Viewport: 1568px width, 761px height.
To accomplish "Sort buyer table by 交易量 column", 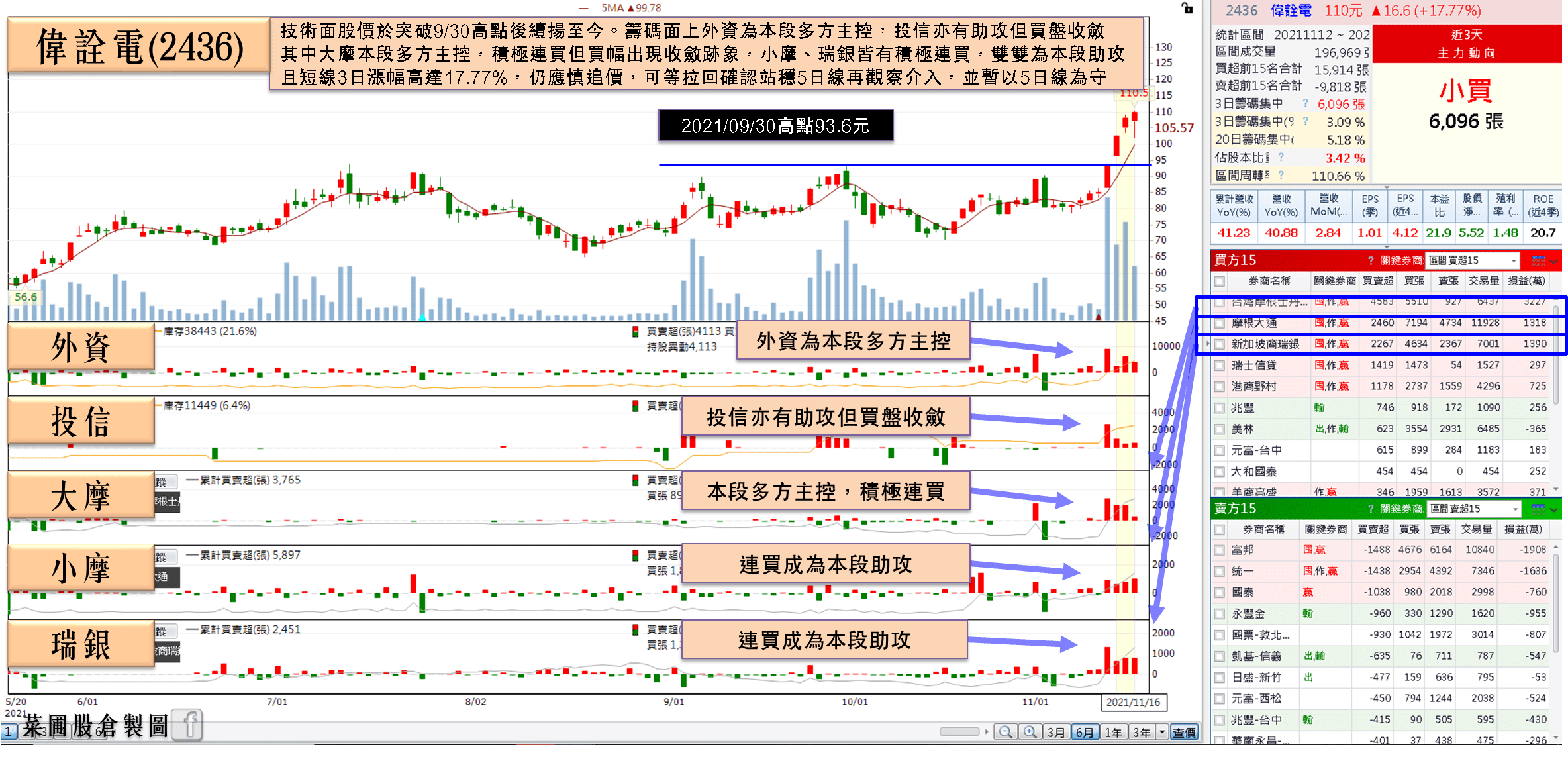I will pos(1483,281).
